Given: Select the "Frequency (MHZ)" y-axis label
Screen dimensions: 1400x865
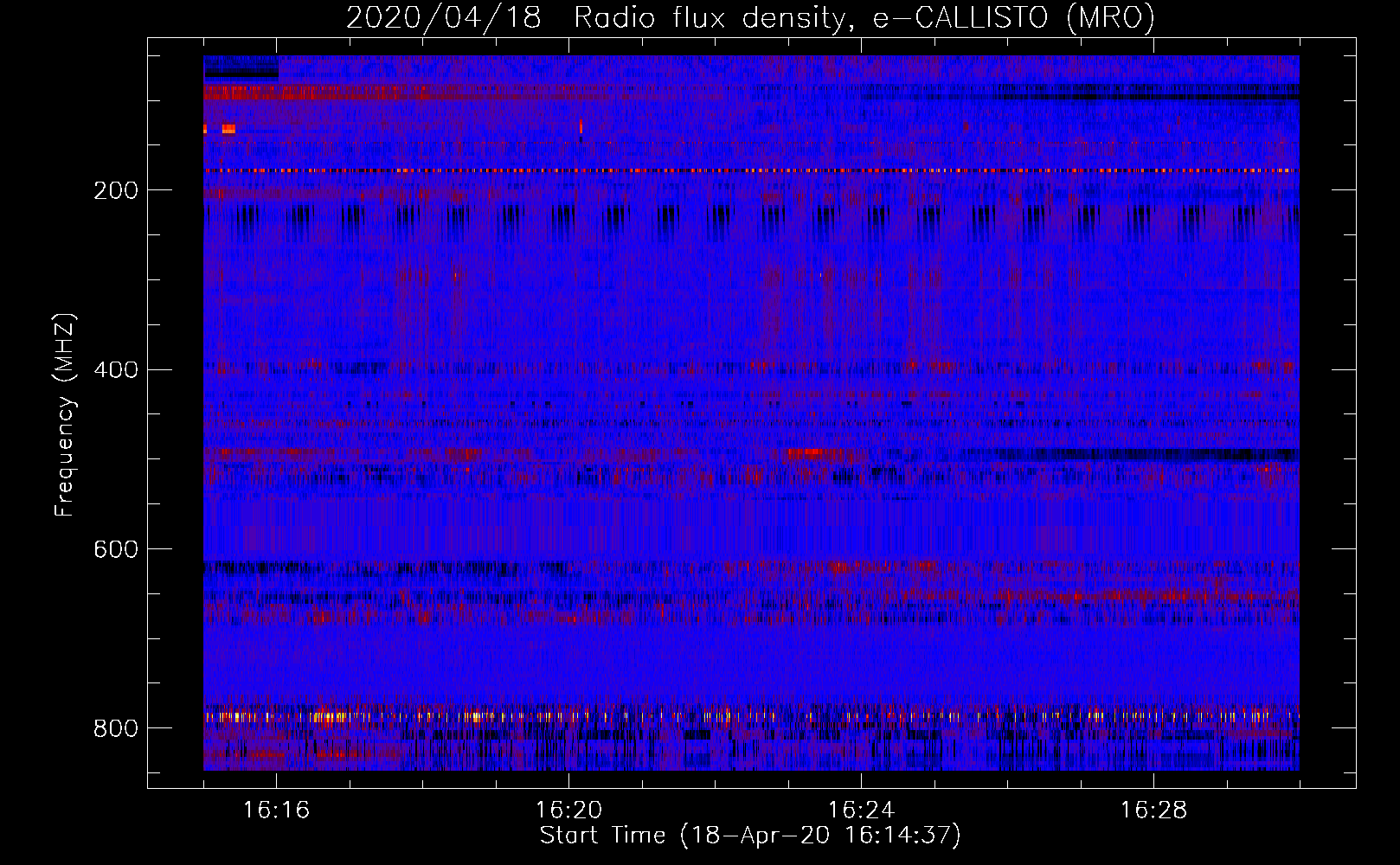Looking at the screenshot, I should pos(65,414).
